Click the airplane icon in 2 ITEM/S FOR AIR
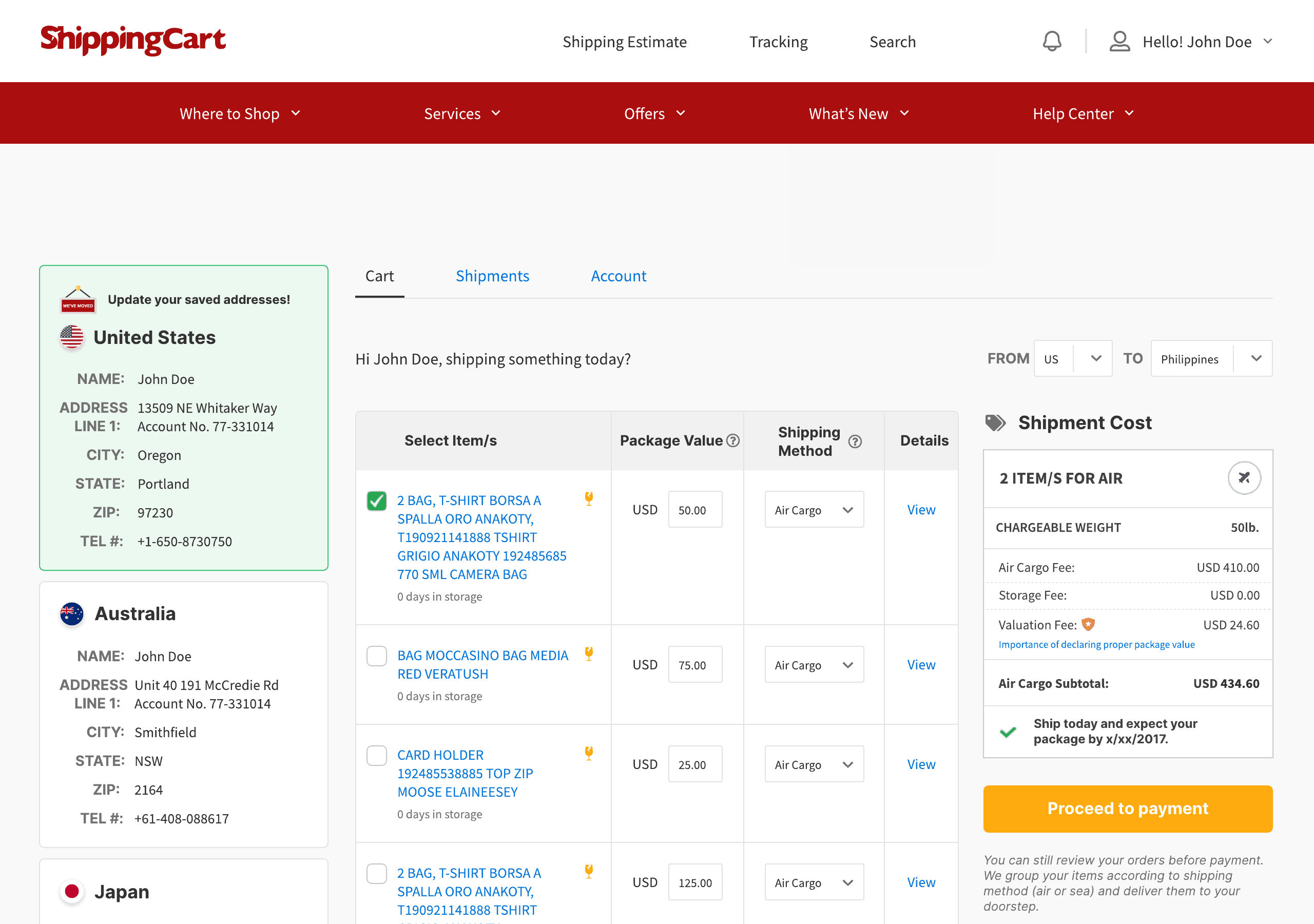 [x=1244, y=477]
